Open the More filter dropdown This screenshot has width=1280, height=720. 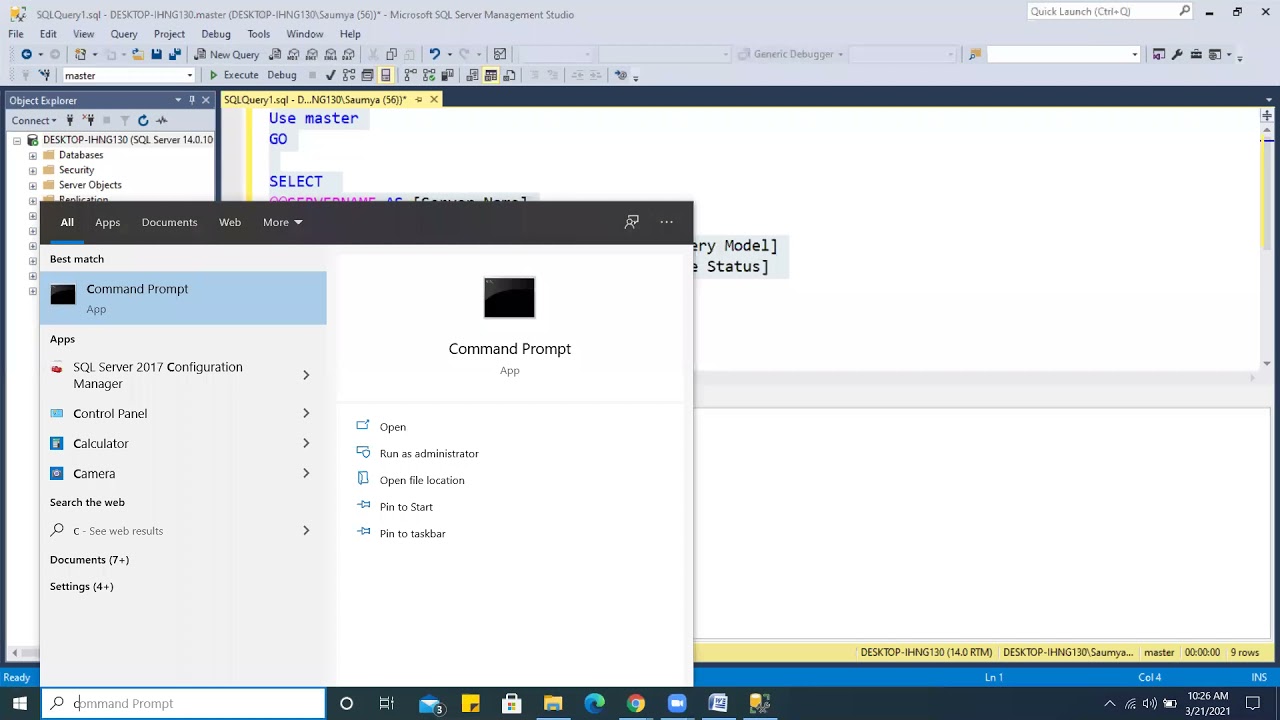282,222
